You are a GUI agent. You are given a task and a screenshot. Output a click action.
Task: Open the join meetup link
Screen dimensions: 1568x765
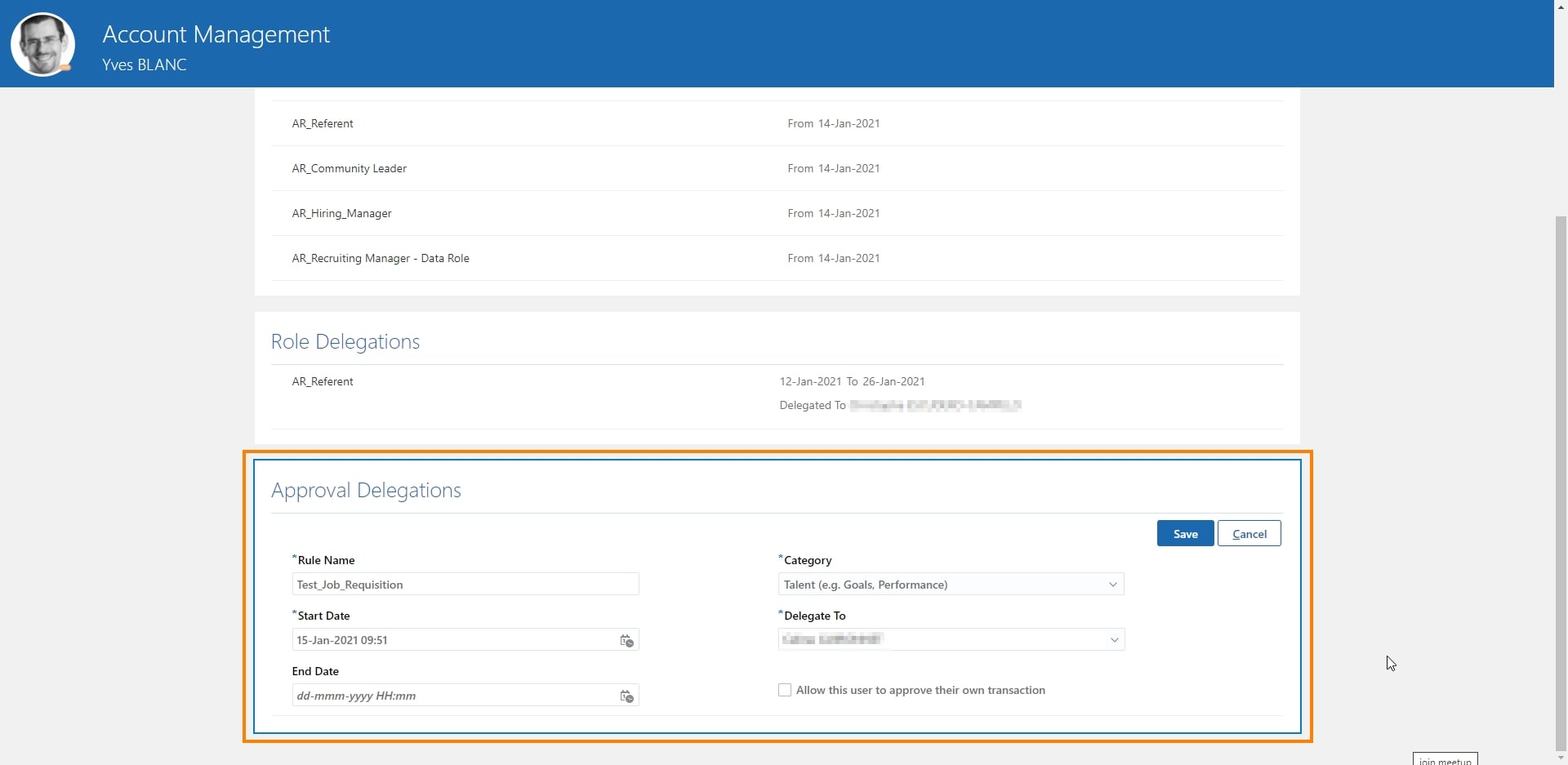tap(1444, 759)
